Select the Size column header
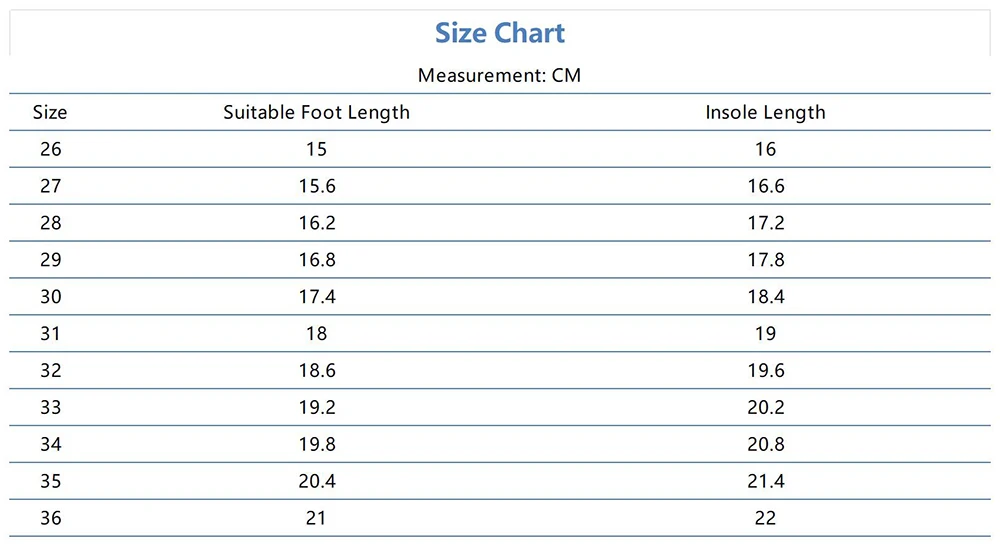1000x546 pixels. coord(50,112)
